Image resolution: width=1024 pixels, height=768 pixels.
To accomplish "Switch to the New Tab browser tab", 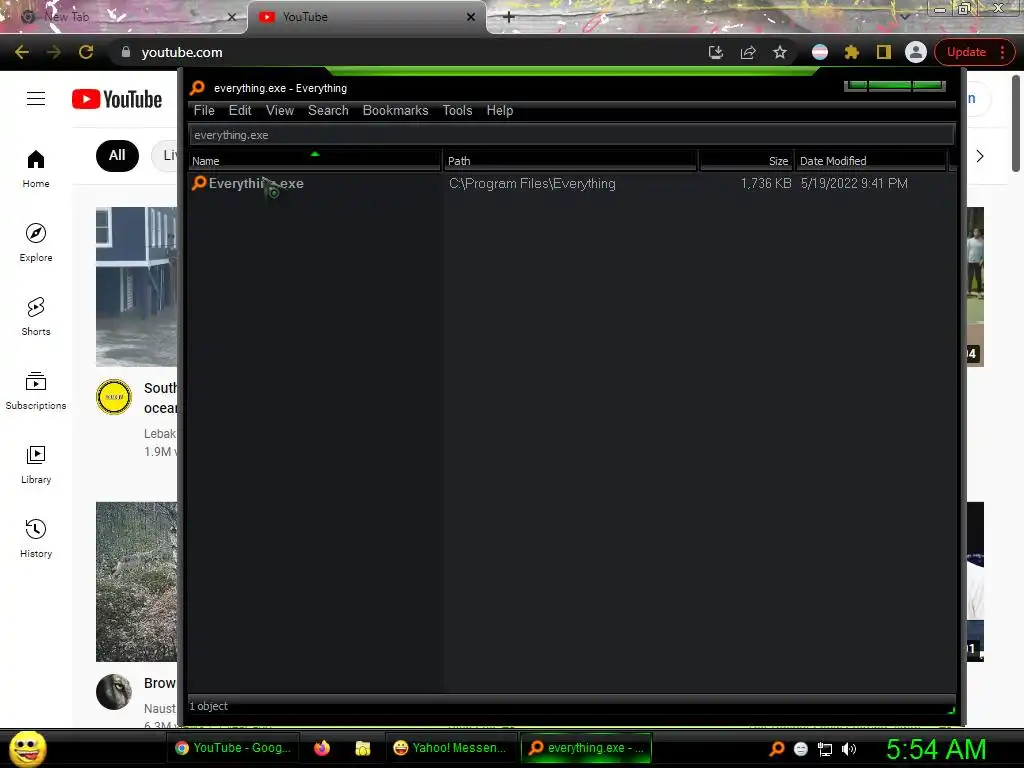I will (x=124, y=17).
